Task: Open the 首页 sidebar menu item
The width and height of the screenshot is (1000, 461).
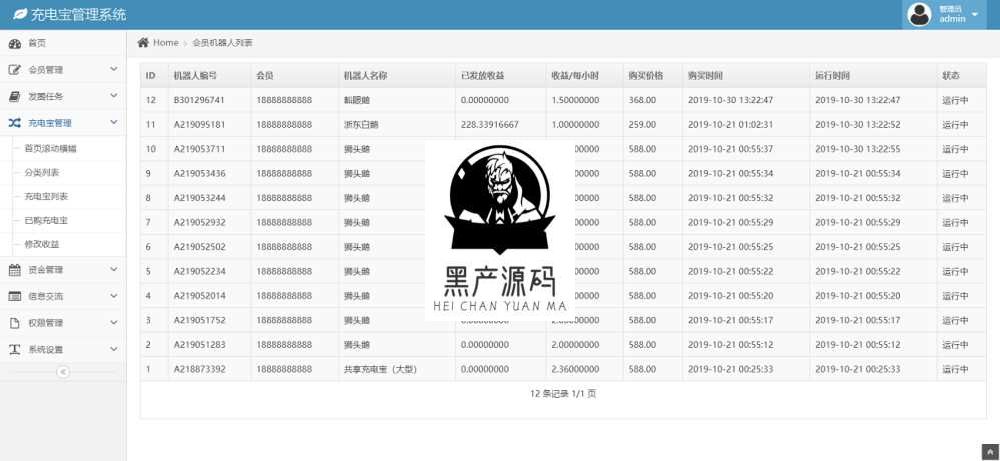Action: coord(63,43)
